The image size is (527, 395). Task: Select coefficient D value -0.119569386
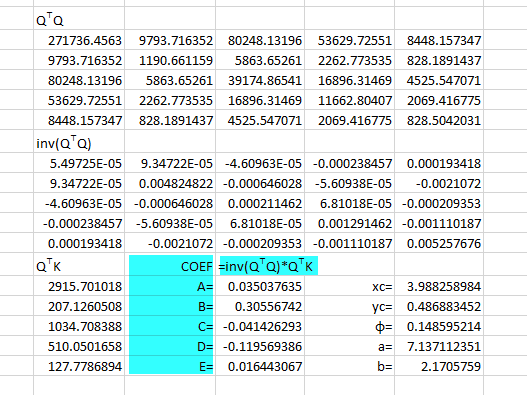[x=260, y=346]
